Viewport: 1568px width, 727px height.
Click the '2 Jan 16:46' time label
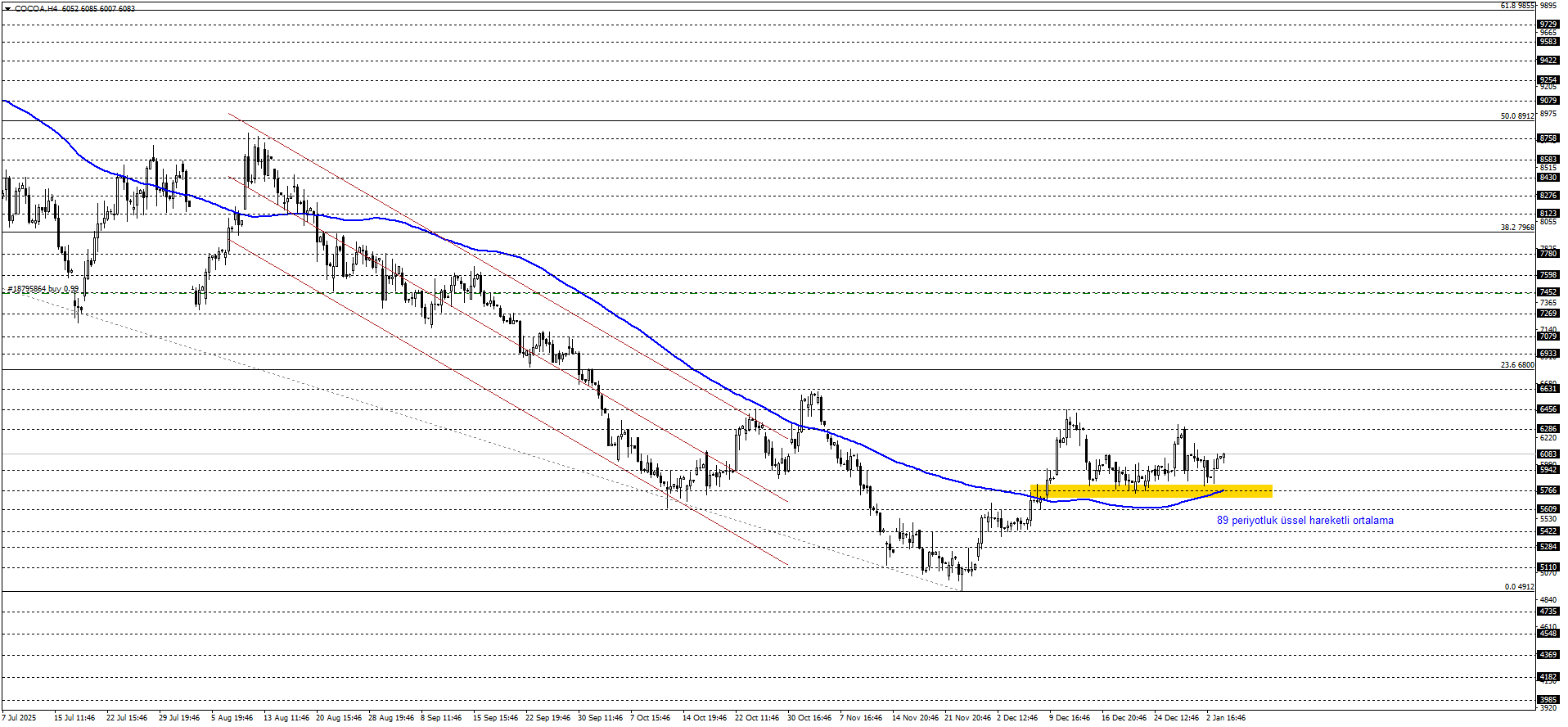coord(1225,718)
